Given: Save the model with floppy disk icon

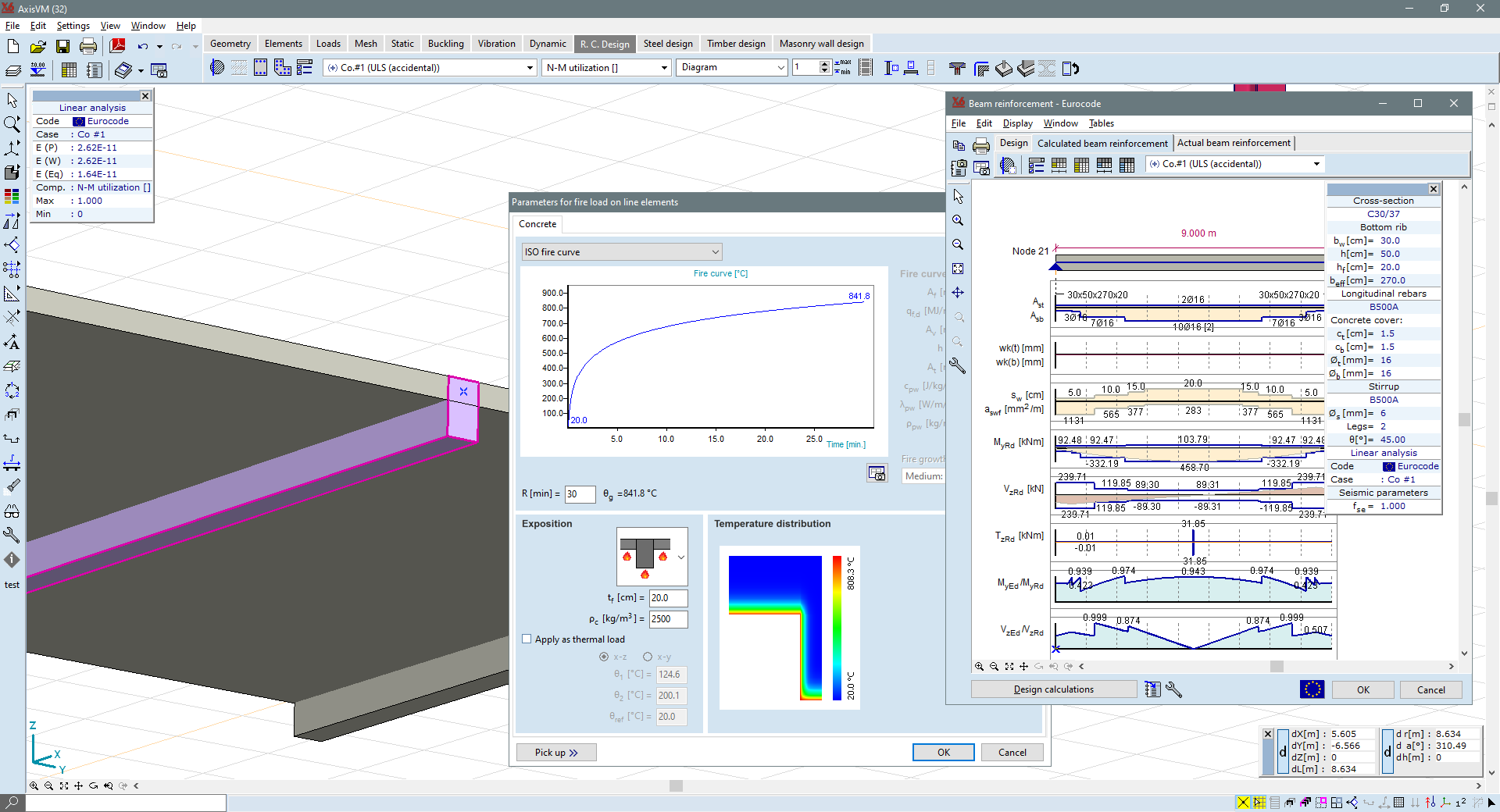Looking at the screenshot, I should [62, 47].
